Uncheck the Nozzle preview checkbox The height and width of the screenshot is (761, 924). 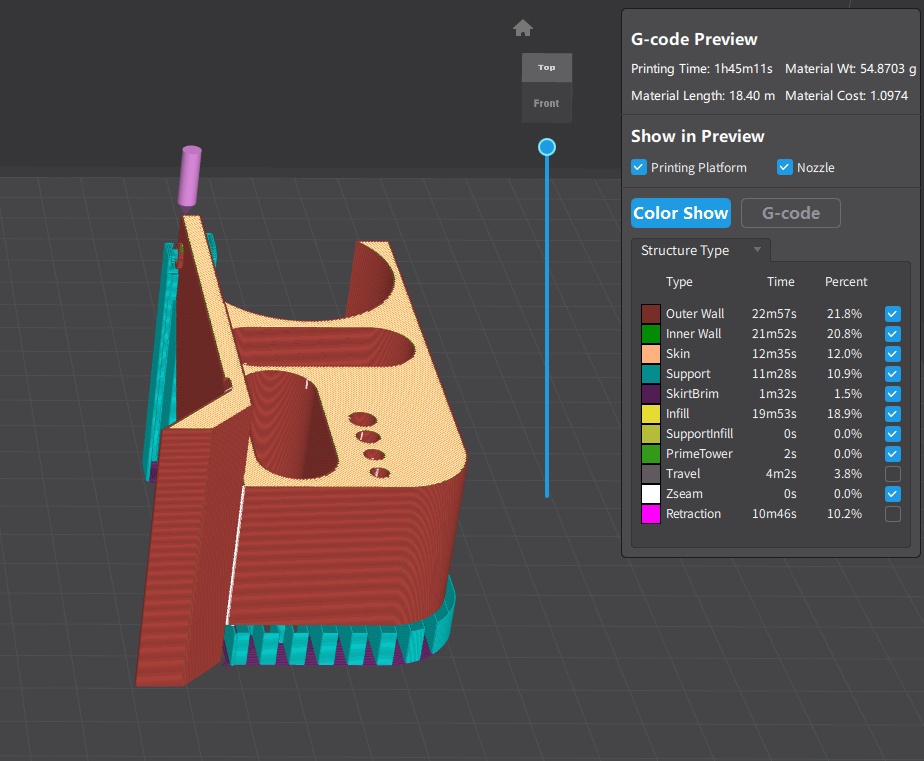coord(785,168)
